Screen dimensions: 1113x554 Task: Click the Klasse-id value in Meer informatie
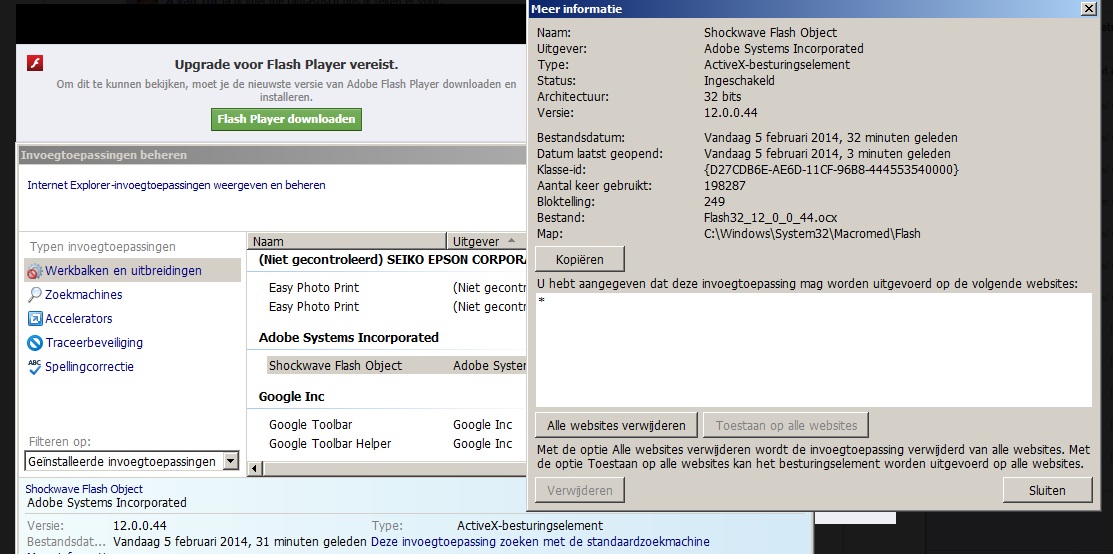(831, 170)
